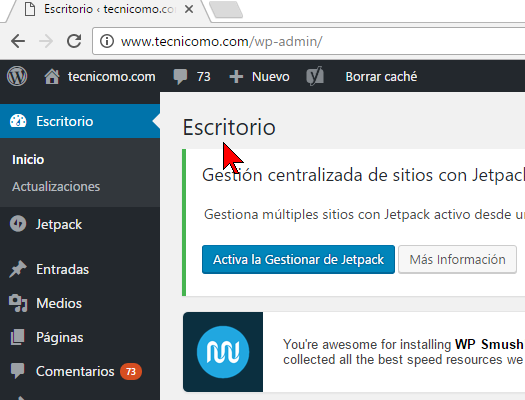Viewport: 525px width, 400px height.
Task: Click the 73 comments count in admin bar
Action: [x=204, y=77]
